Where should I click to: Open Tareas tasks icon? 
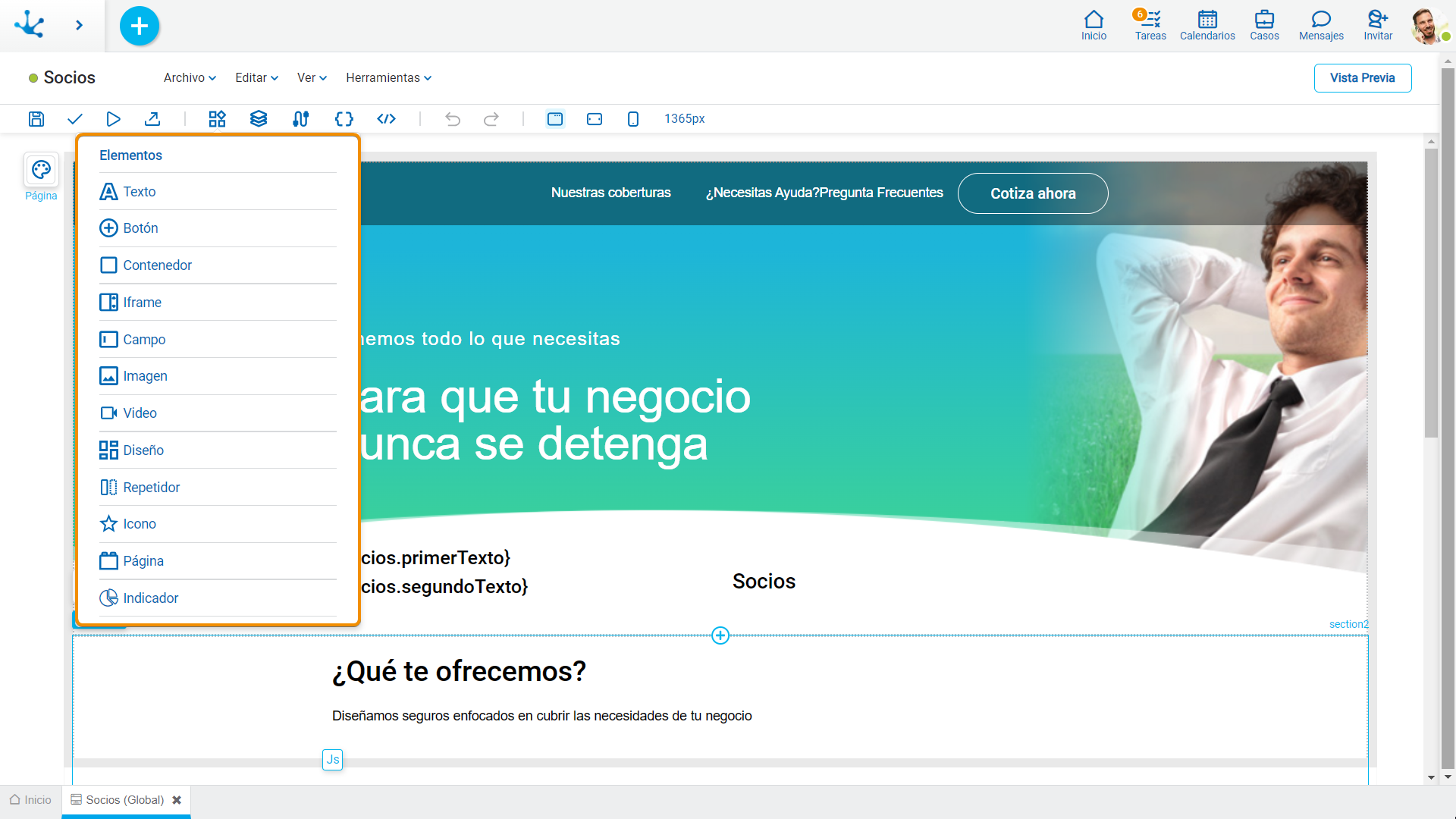[1150, 25]
